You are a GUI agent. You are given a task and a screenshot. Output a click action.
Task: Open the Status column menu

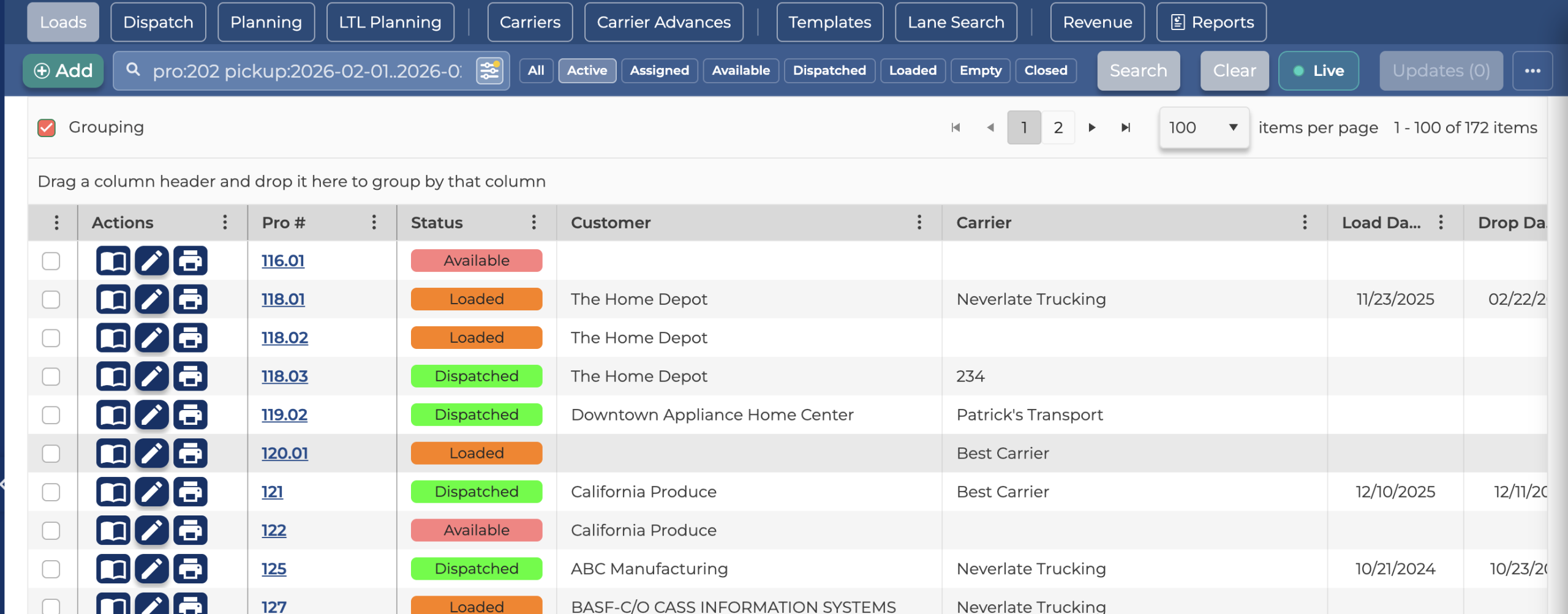click(x=534, y=222)
